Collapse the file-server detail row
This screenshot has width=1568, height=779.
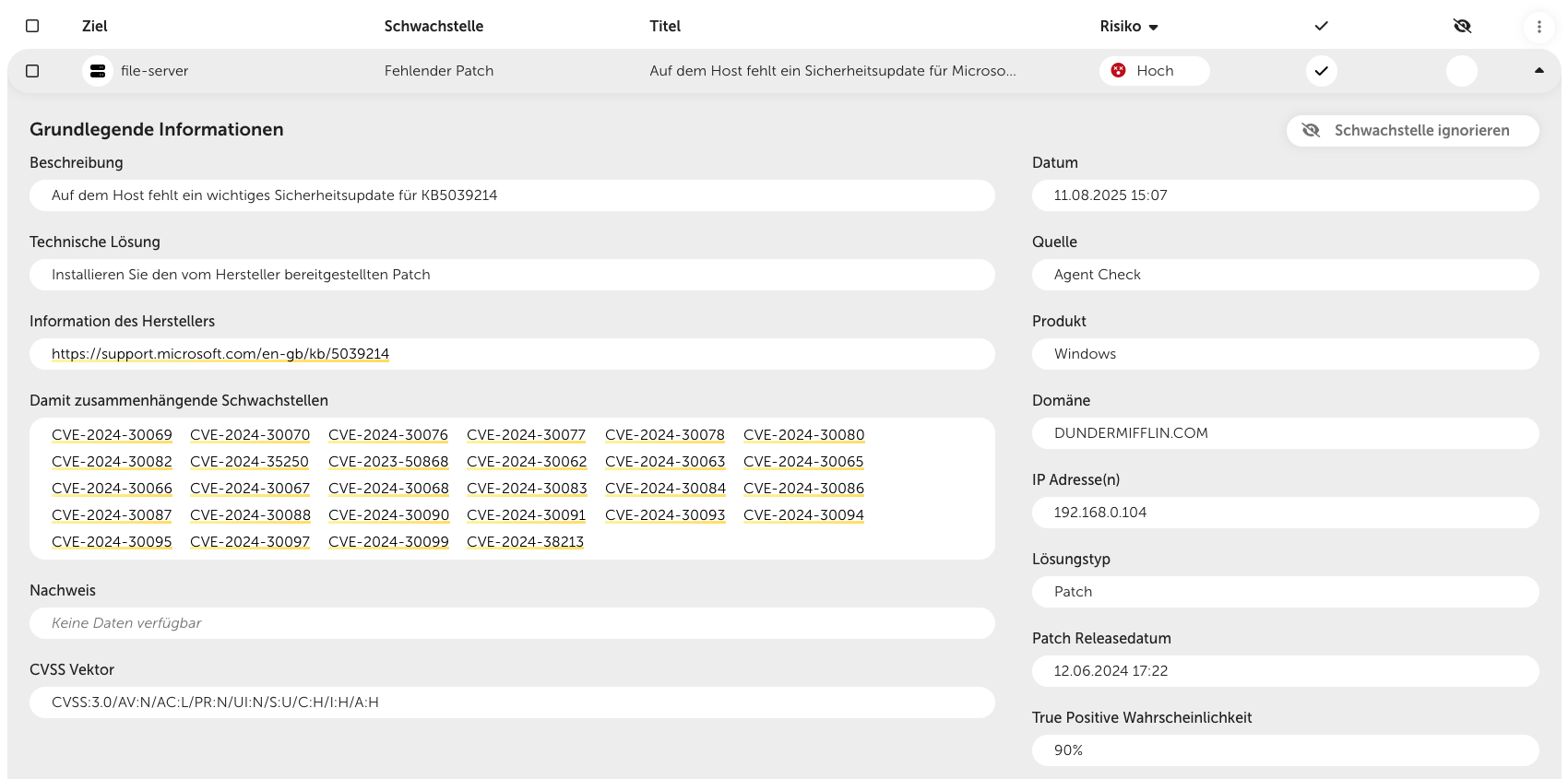pyautogui.click(x=1538, y=71)
